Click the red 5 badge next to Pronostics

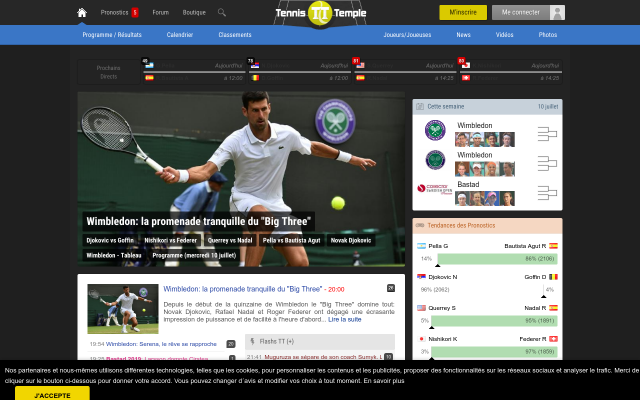click(135, 13)
